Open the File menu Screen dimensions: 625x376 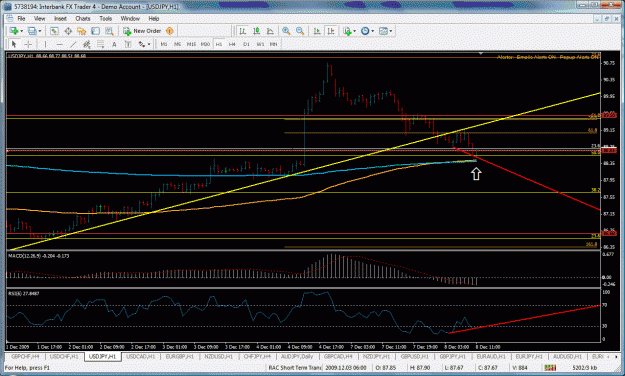[x=22, y=18]
